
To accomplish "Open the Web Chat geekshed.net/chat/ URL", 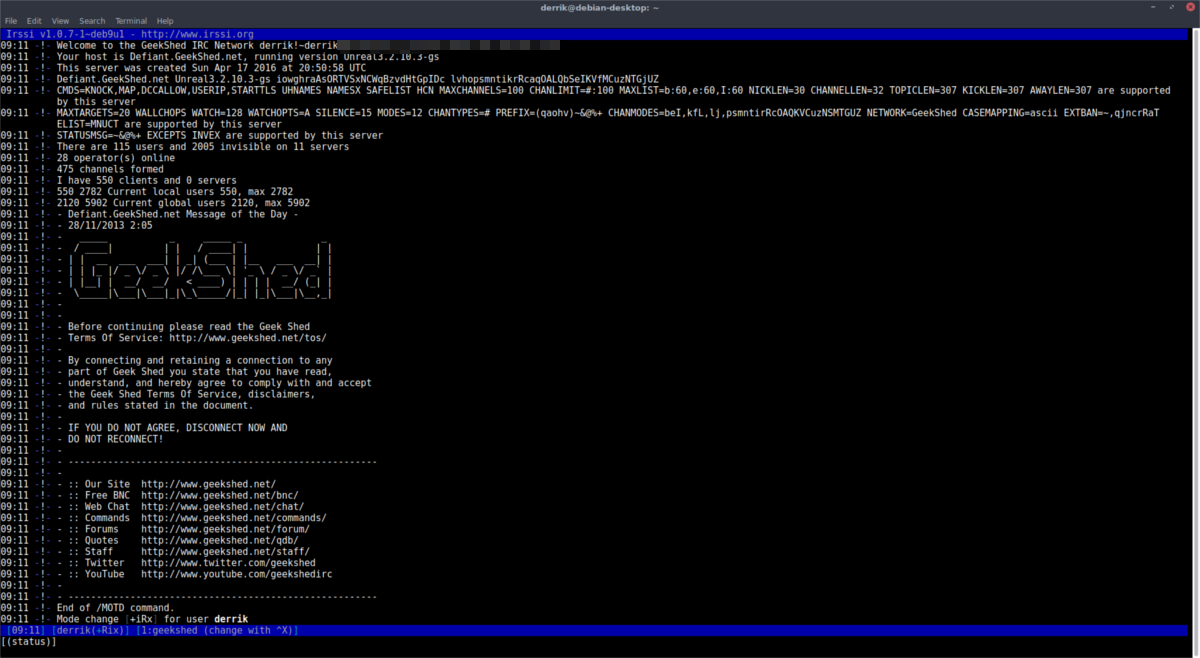I will (222, 507).
